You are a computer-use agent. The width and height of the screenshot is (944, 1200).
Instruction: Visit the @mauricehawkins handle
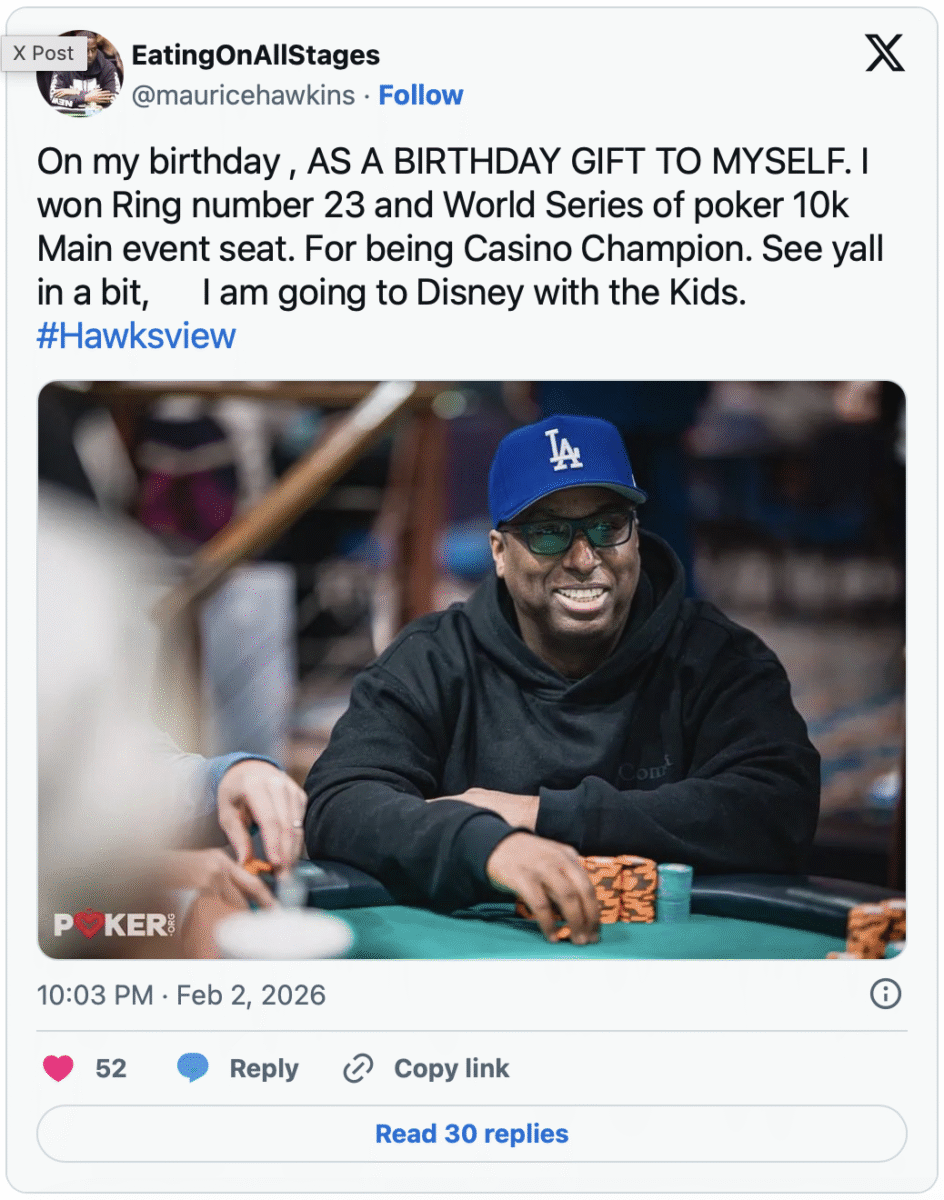coord(243,96)
